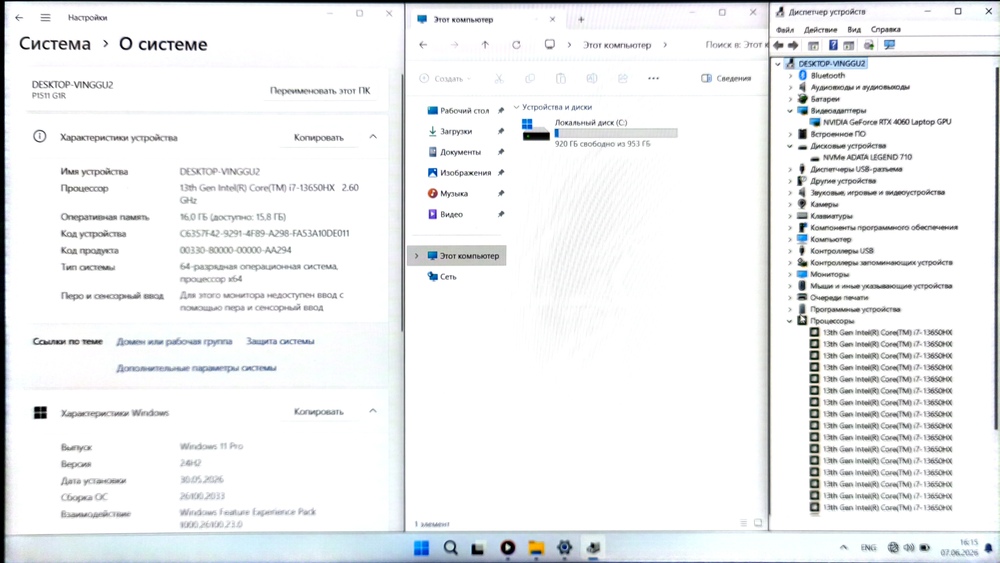Image resolution: width=1000 pixels, height=563 pixels.
Task: Click Explorer Copy icon in toolbar
Action: click(529, 78)
